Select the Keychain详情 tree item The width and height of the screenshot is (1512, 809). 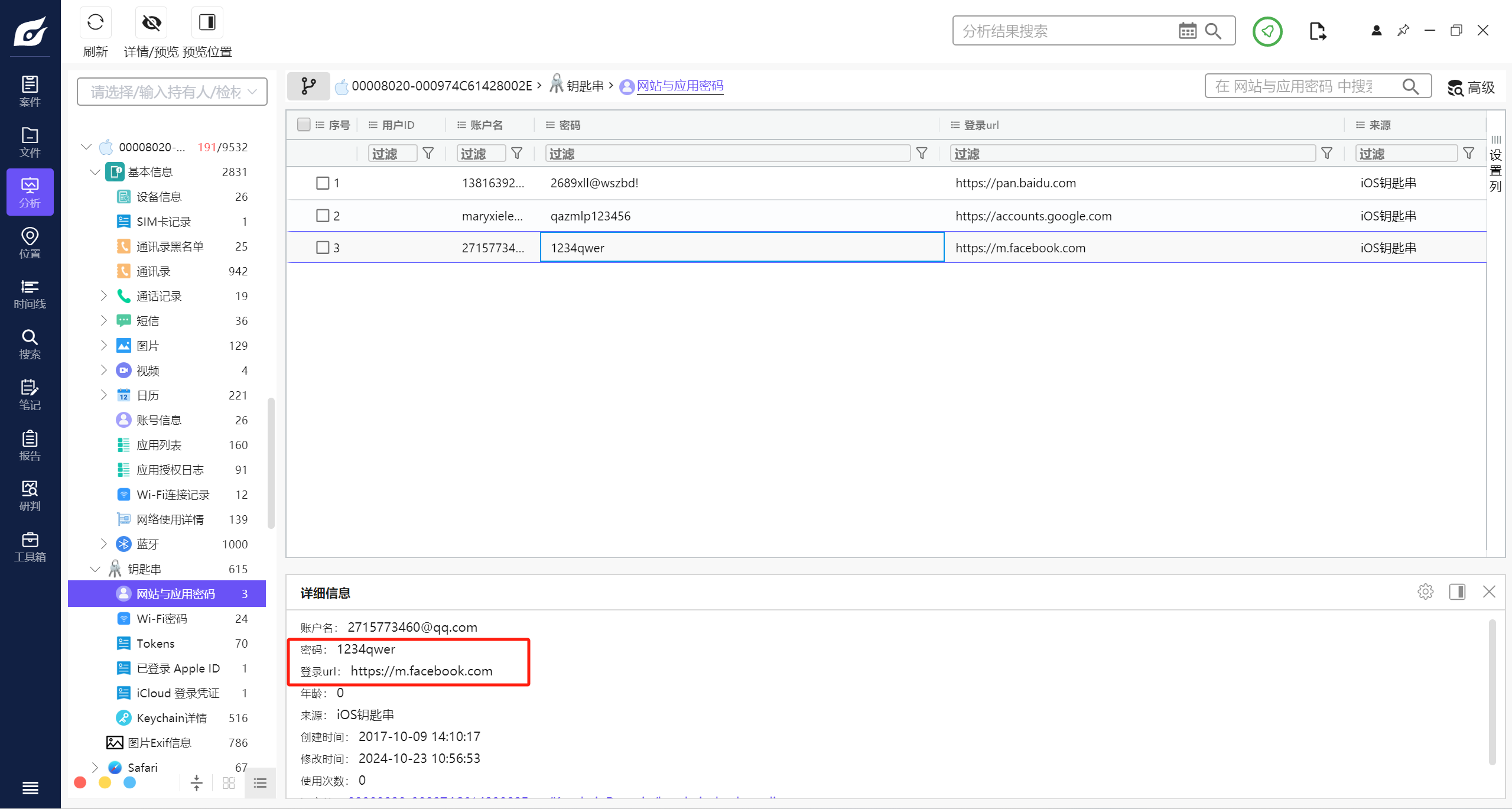coord(171,718)
